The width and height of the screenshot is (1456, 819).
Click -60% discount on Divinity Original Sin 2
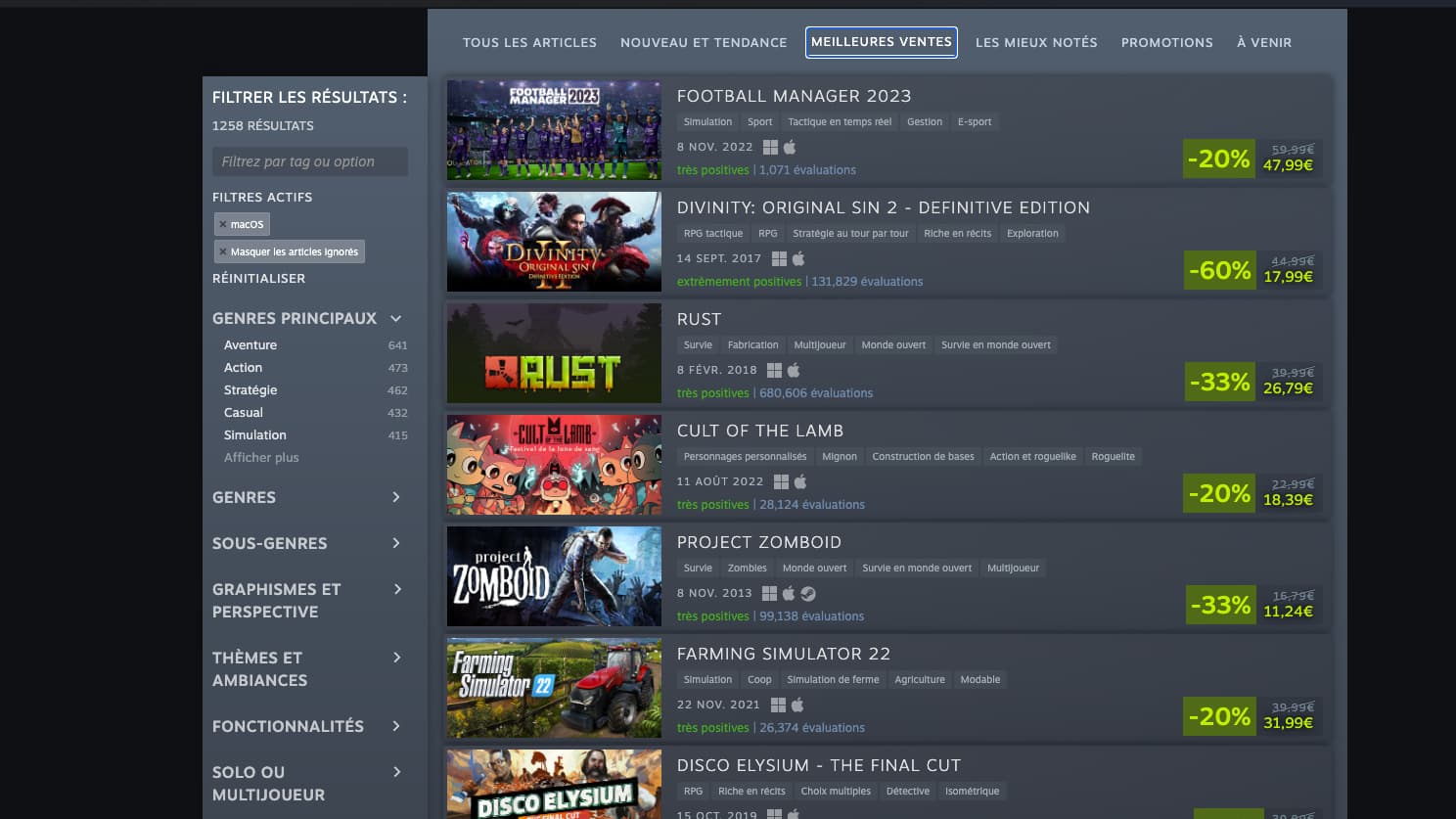tap(1219, 270)
